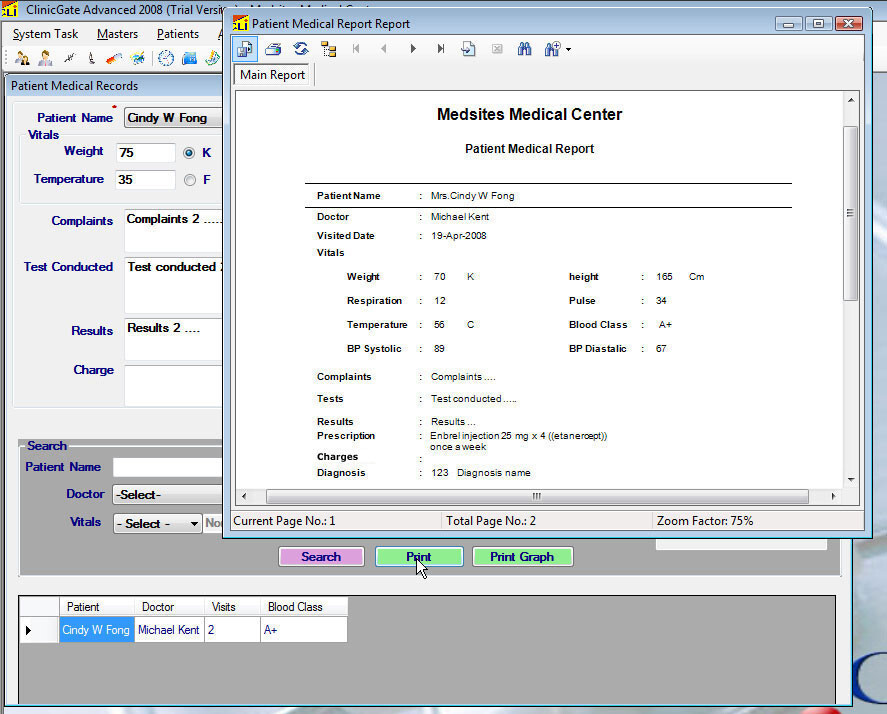Go to first report page
The width and height of the screenshot is (887, 714).
356,49
